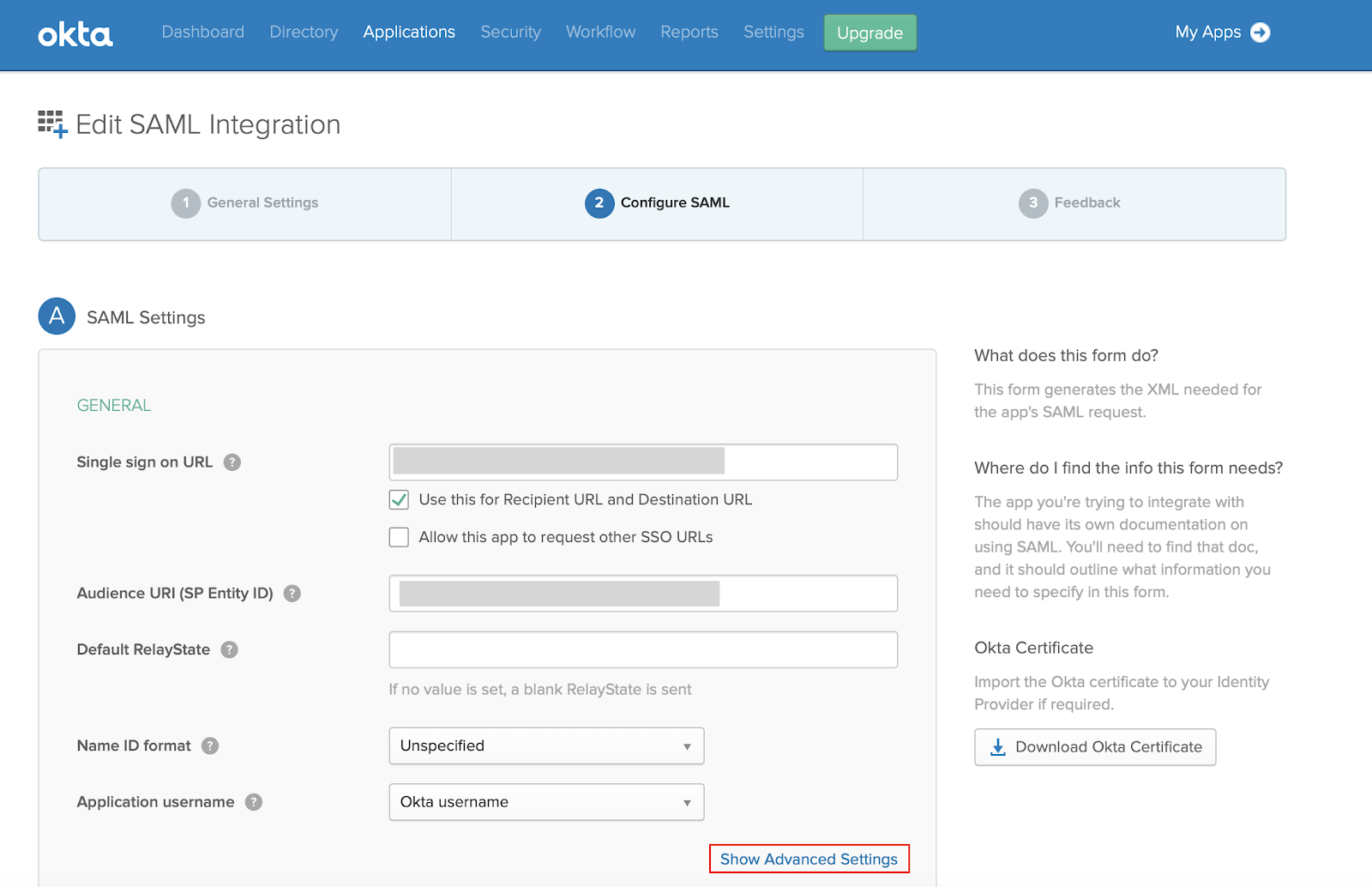The image size is (1372, 887).
Task: Click the Show Advanced Settings link
Action: pos(809,859)
